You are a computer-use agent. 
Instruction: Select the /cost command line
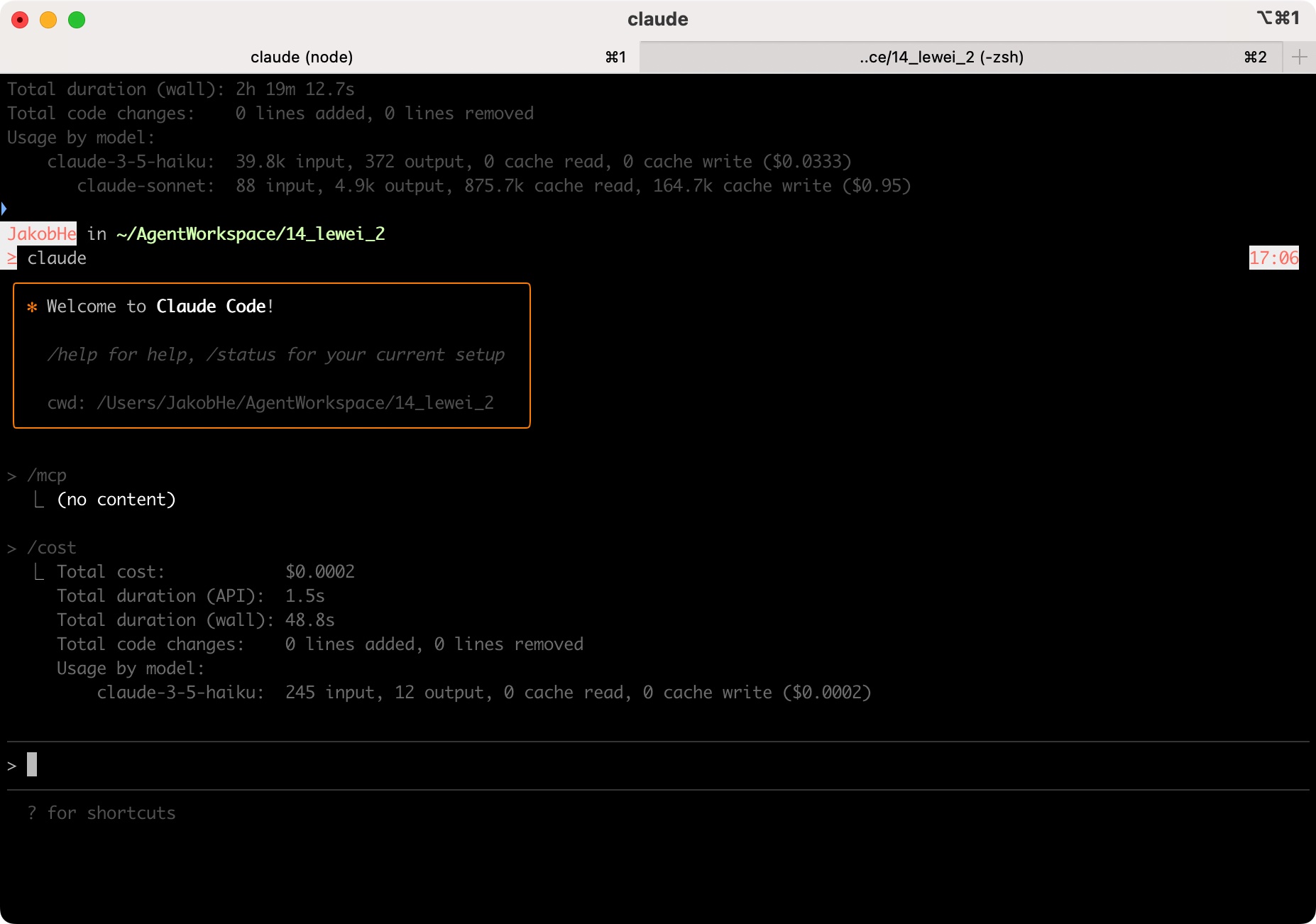pyautogui.click(x=52, y=548)
